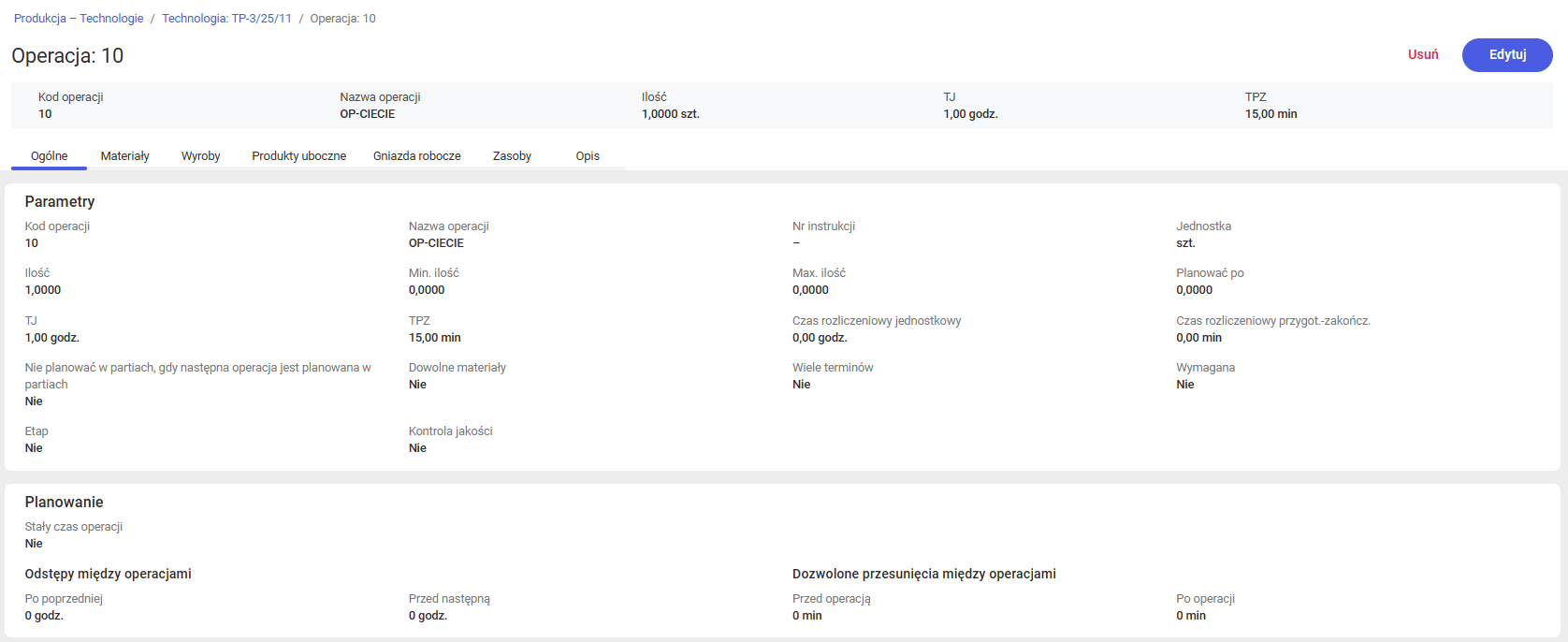Click the Operacja: 10 page title

[x=67, y=56]
